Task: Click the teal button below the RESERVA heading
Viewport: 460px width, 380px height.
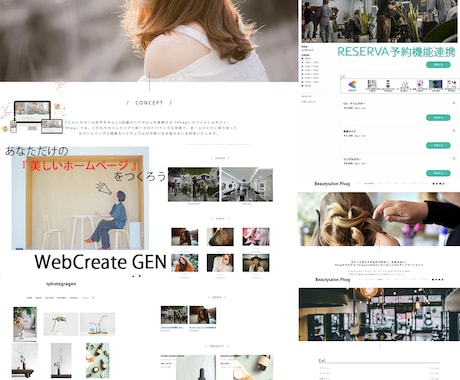Action: 438,65
